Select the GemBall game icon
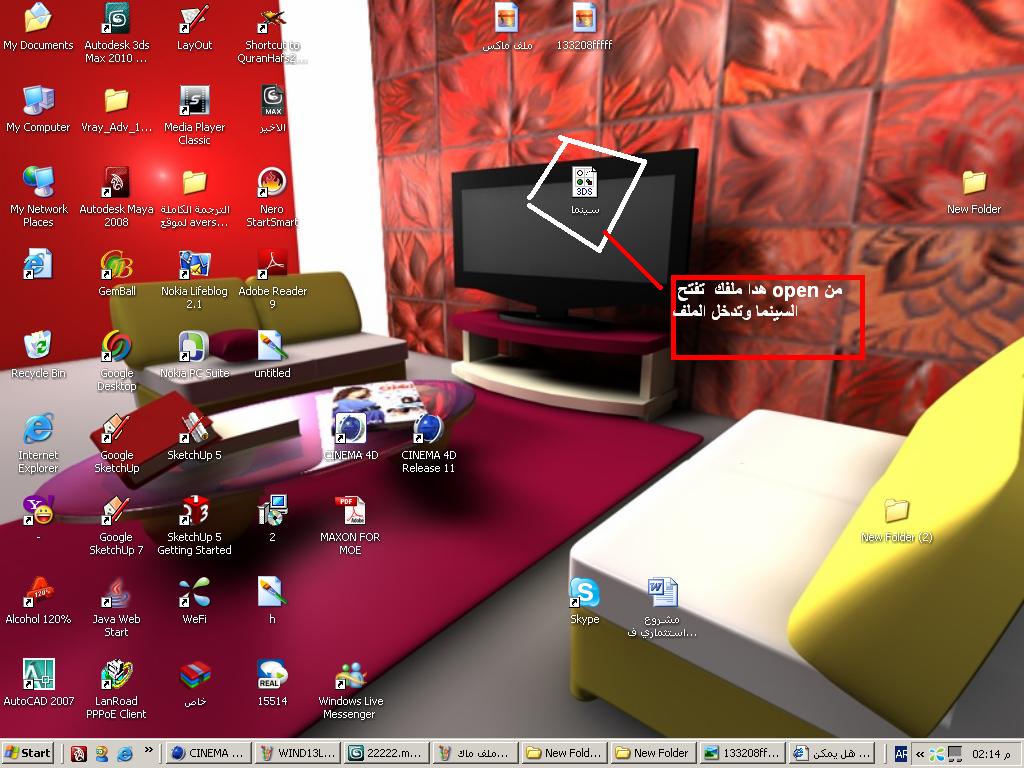Screen dimensions: 1024x768 pos(116,273)
